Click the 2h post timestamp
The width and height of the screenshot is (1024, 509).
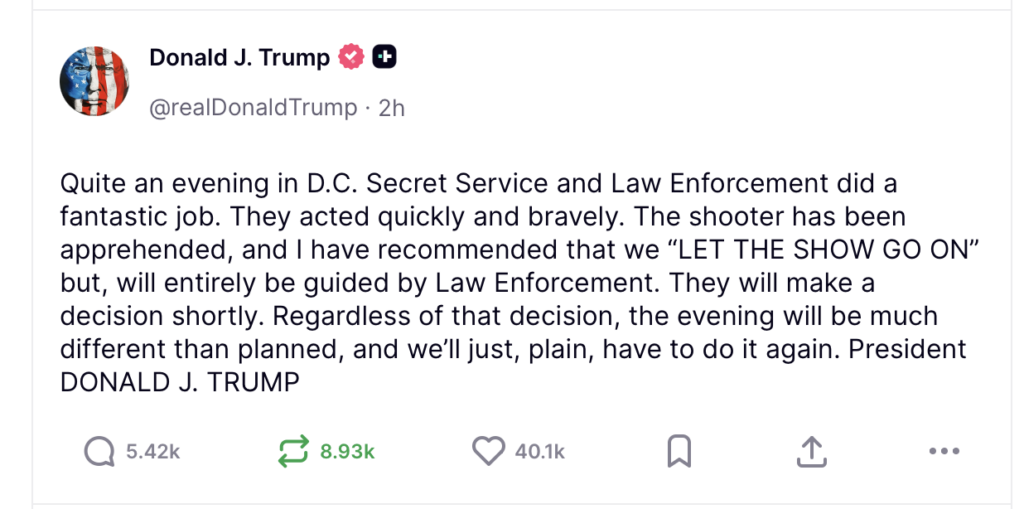392,108
